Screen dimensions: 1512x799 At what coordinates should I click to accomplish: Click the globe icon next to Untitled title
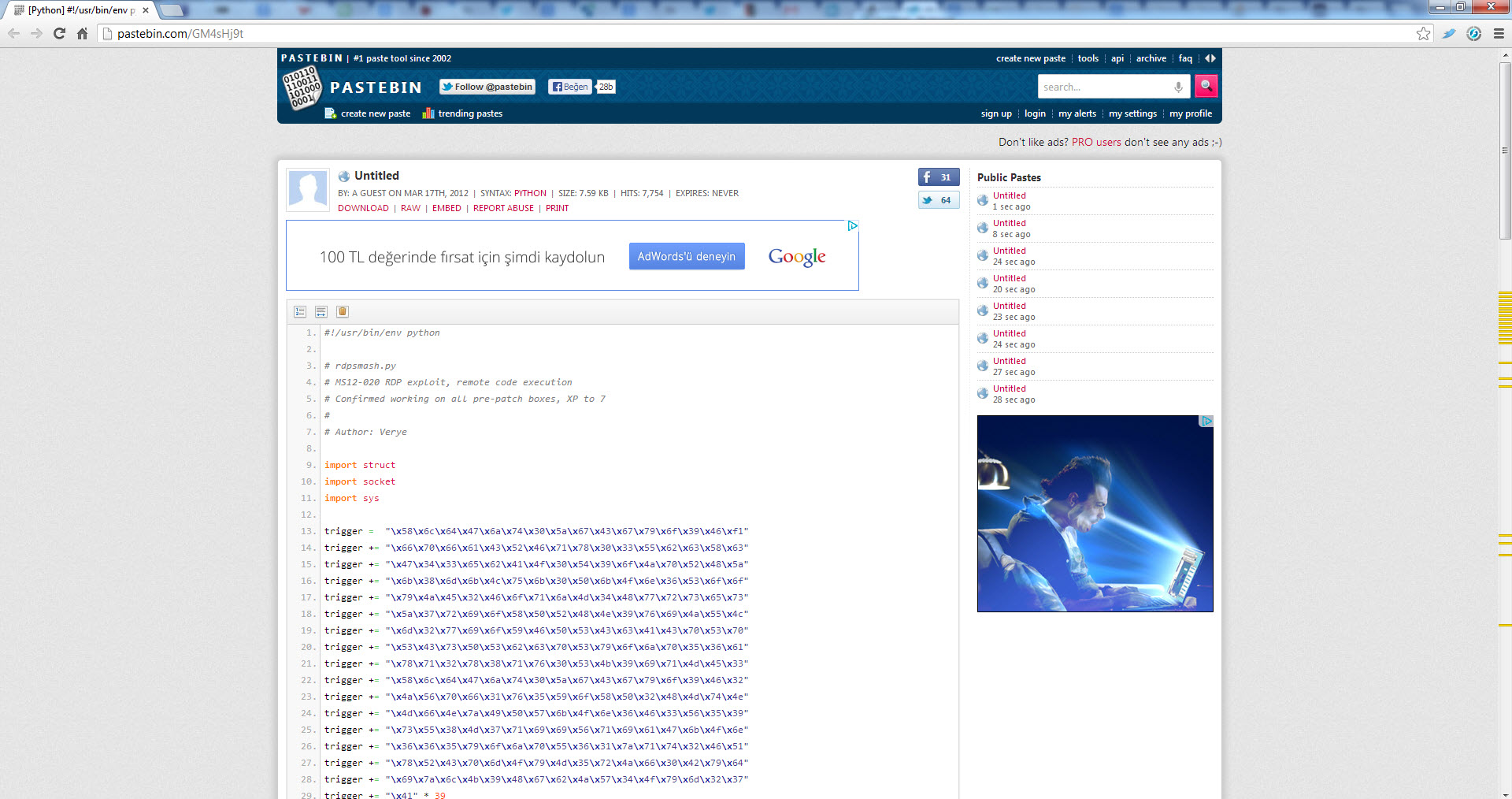click(344, 177)
